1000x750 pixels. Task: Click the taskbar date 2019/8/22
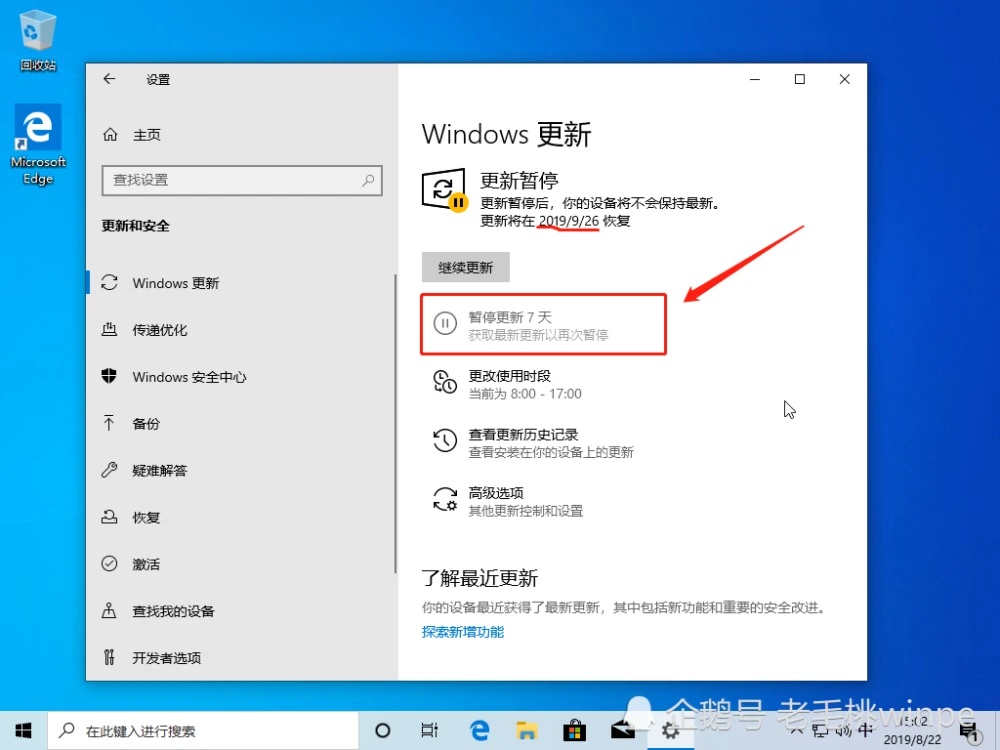911,740
